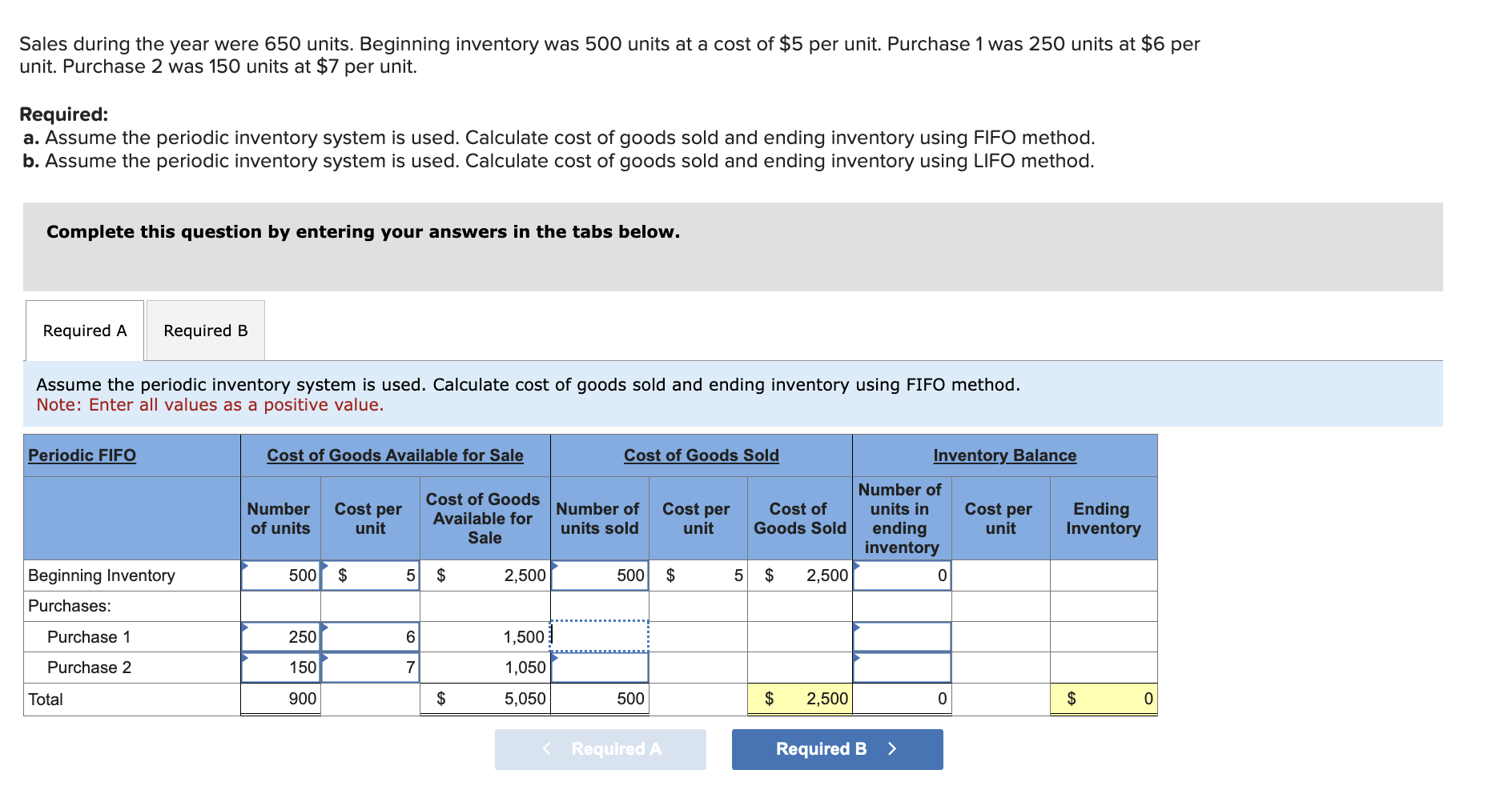
Task: Switch to the Required B tab
Action: coord(204,330)
